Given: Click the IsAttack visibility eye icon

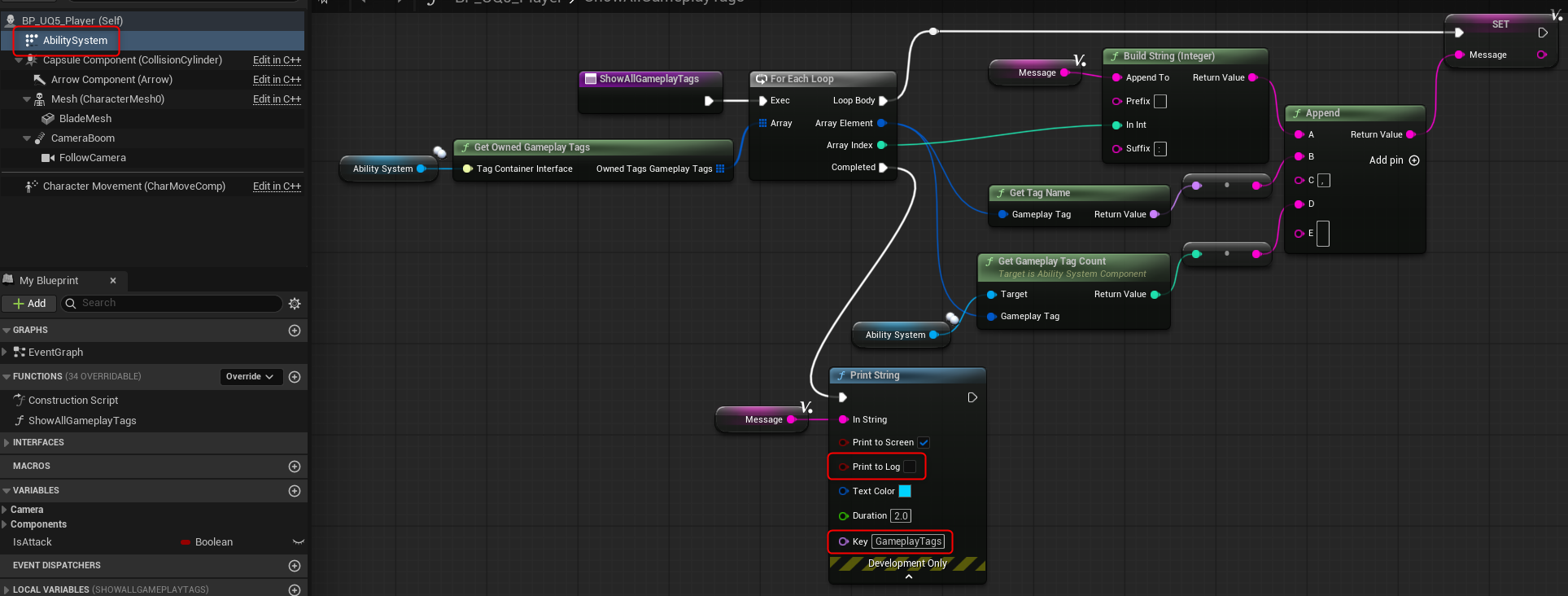Looking at the screenshot, I should coord(298,542).
